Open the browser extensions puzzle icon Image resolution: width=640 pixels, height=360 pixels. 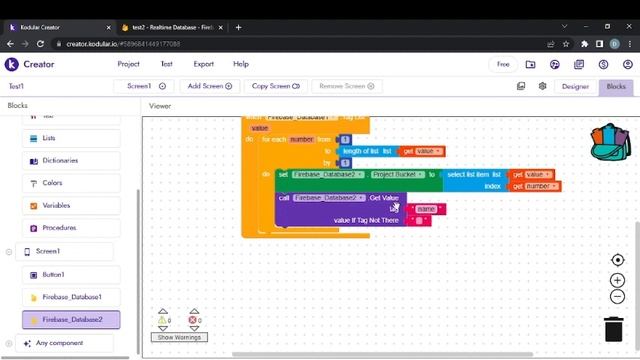click(x=584, y=44)
